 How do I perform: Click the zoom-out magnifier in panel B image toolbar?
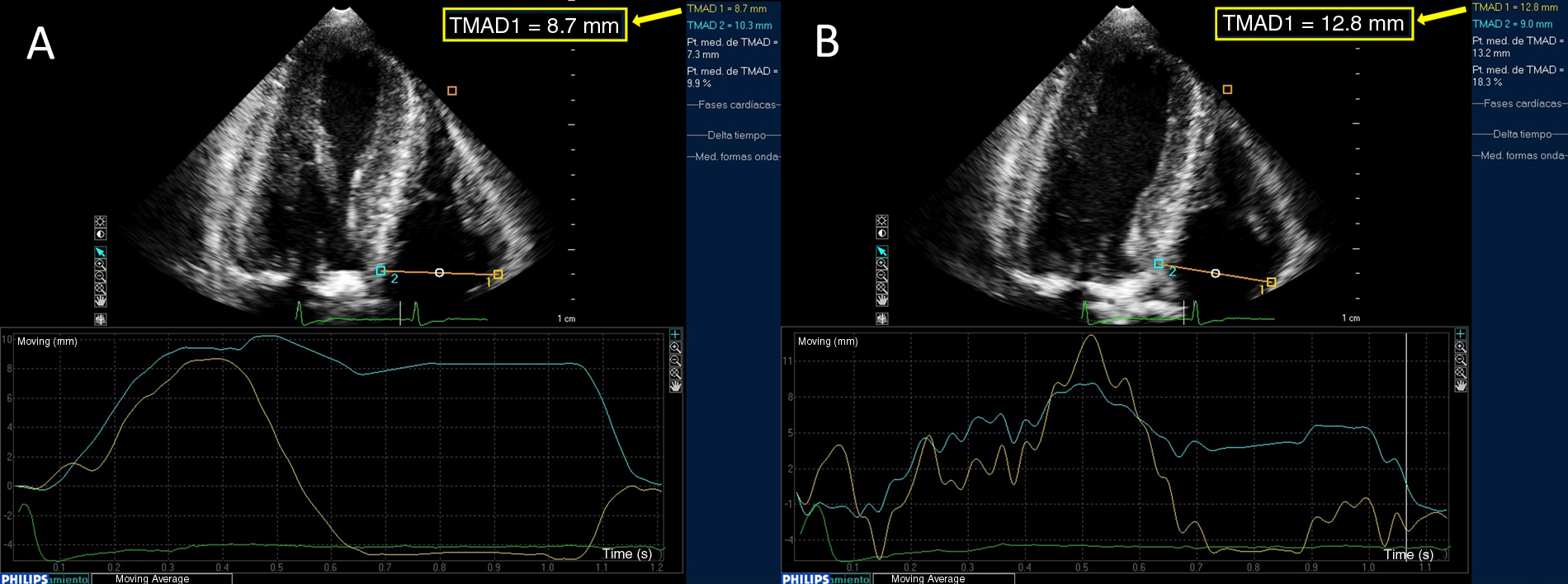tap(881, 276)
